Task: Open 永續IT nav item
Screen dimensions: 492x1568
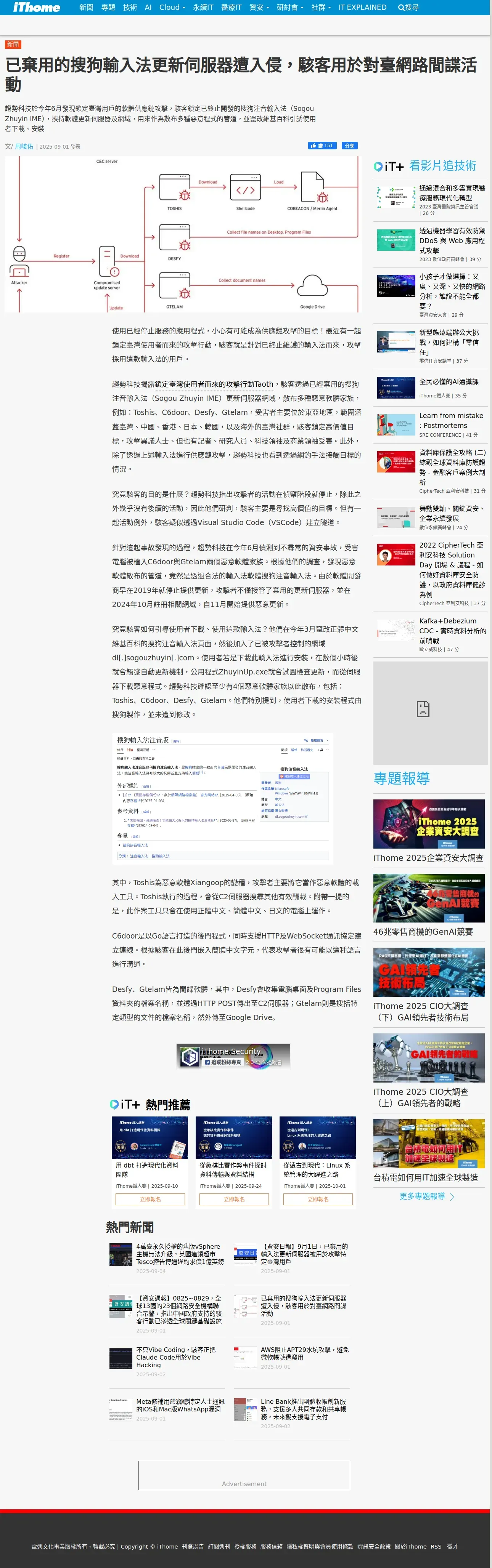Action: pos(203,7)
